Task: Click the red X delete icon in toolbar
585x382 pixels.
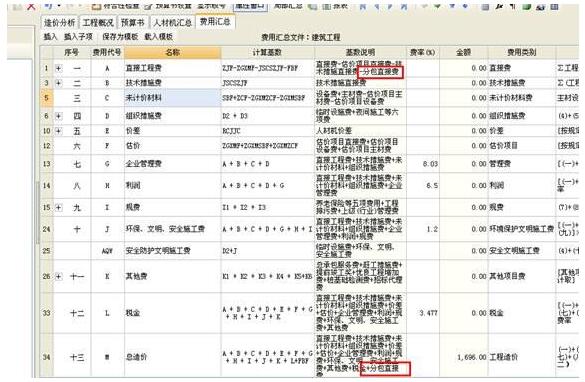Action: (x=32, y=6)
